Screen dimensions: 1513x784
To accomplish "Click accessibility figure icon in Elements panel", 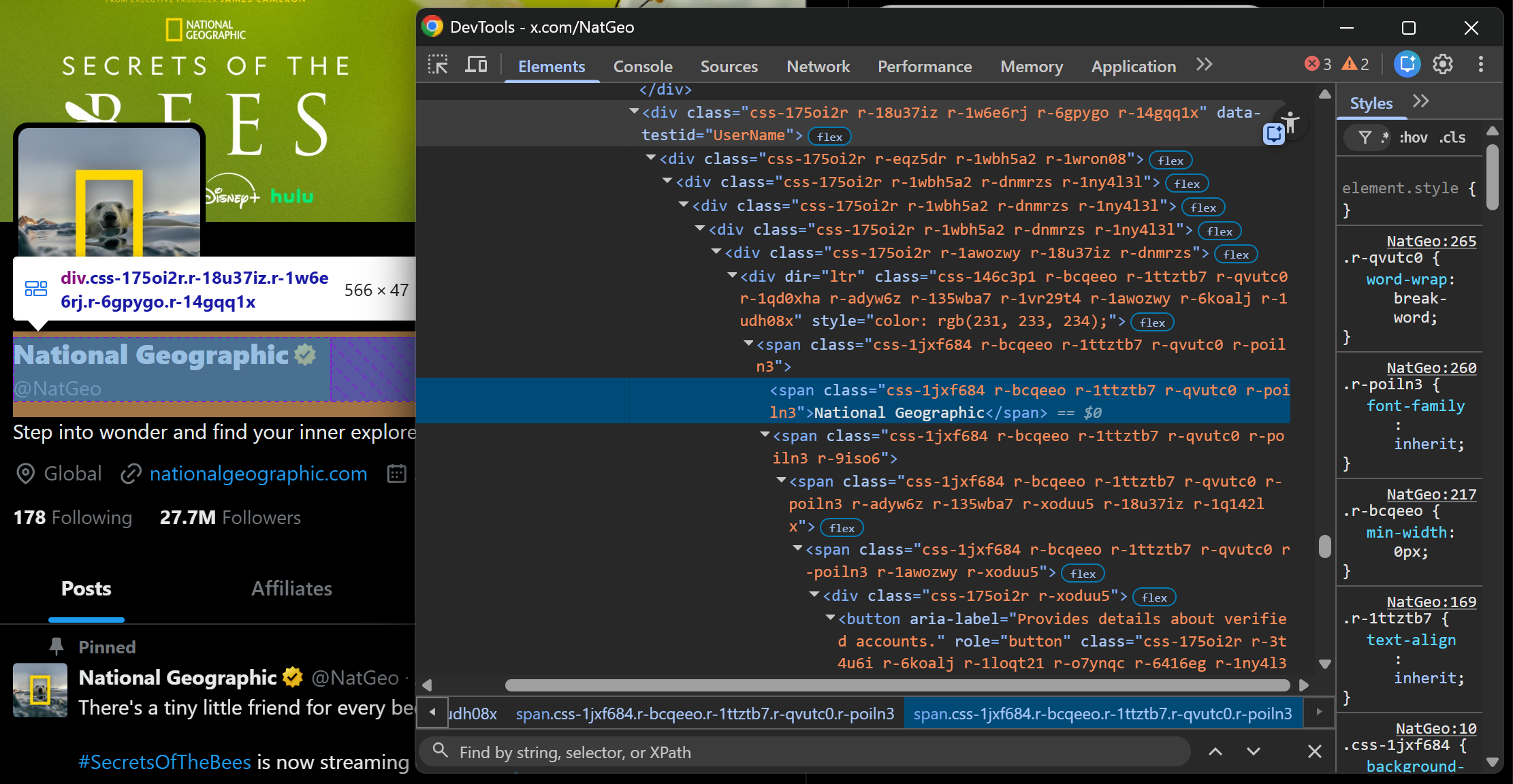I will pos(1290,122).
